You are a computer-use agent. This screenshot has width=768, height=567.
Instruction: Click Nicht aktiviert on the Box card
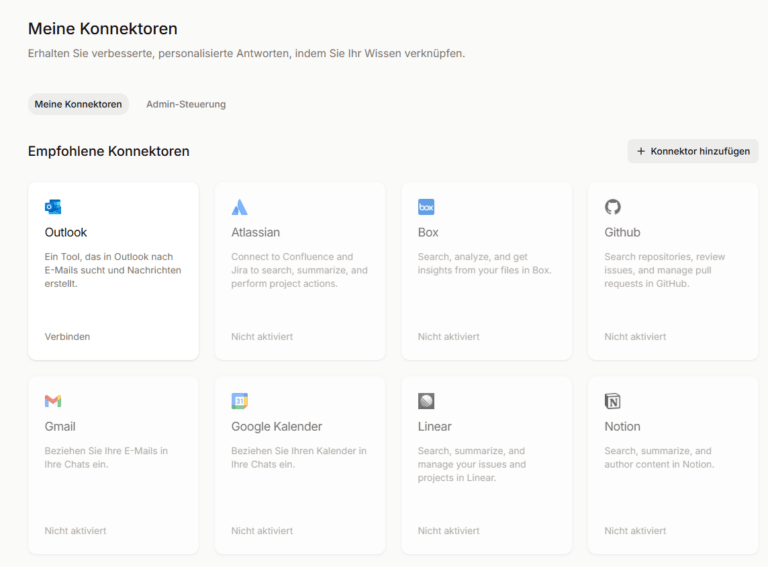(449, 336)
